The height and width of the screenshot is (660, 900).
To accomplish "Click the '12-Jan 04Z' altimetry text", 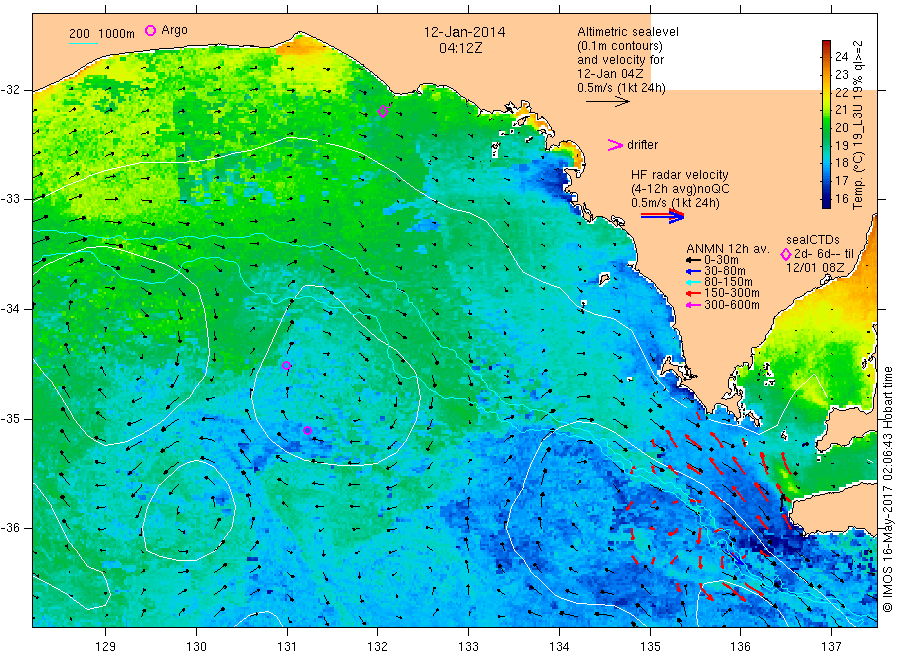I will coord(610,74).
